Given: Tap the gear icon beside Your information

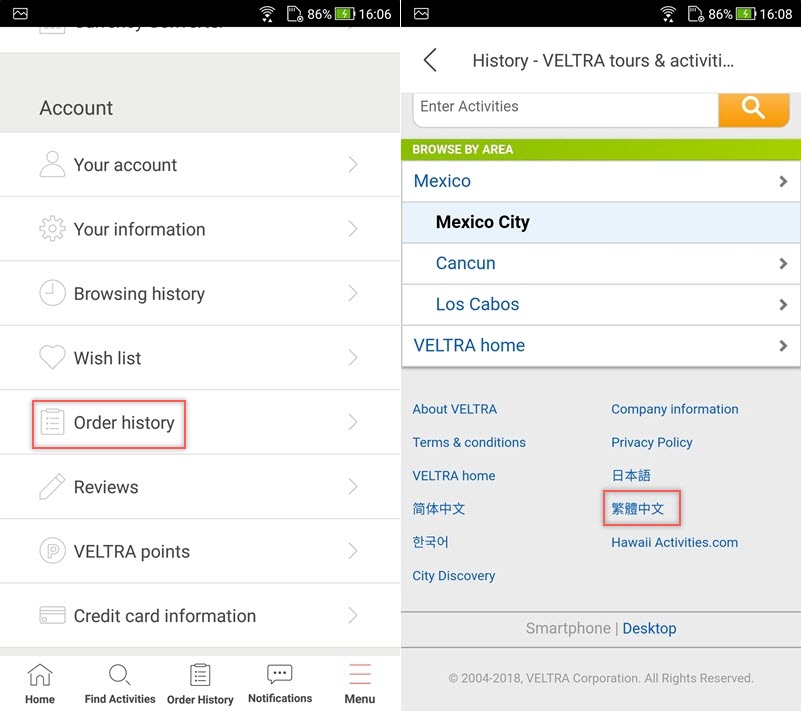Looking at the screenshot, I should [52, 229].
